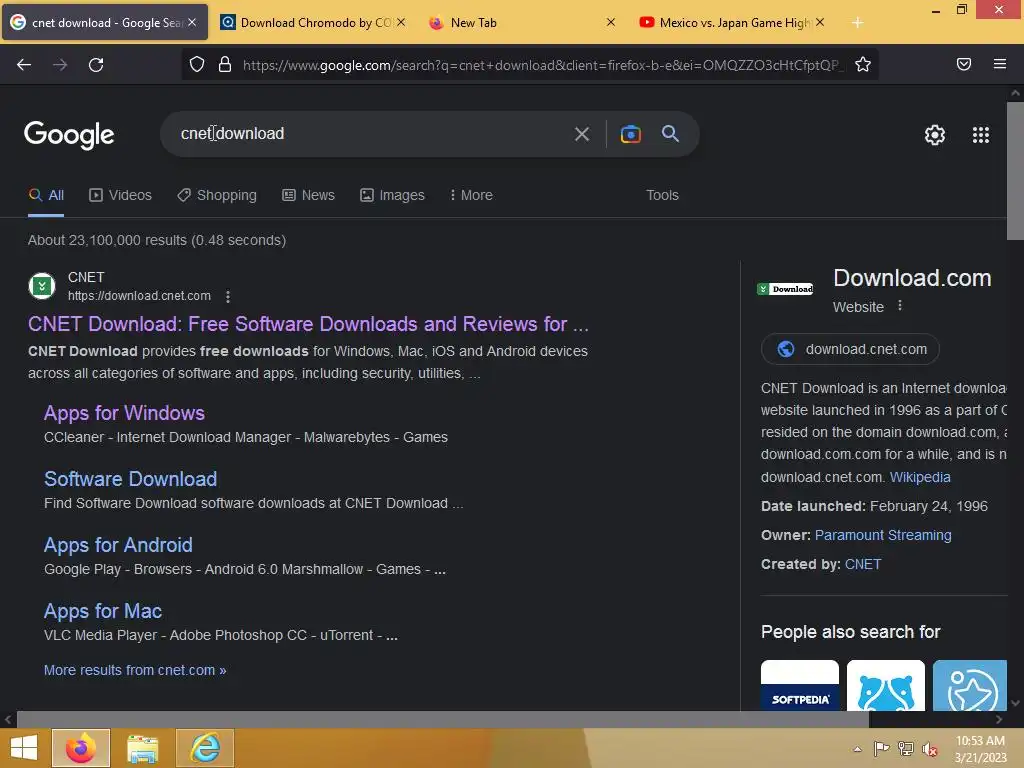The height and width of the screenshot is (768, 1024).
Task: Open the search Tools options
Action: tap(662, 195)
